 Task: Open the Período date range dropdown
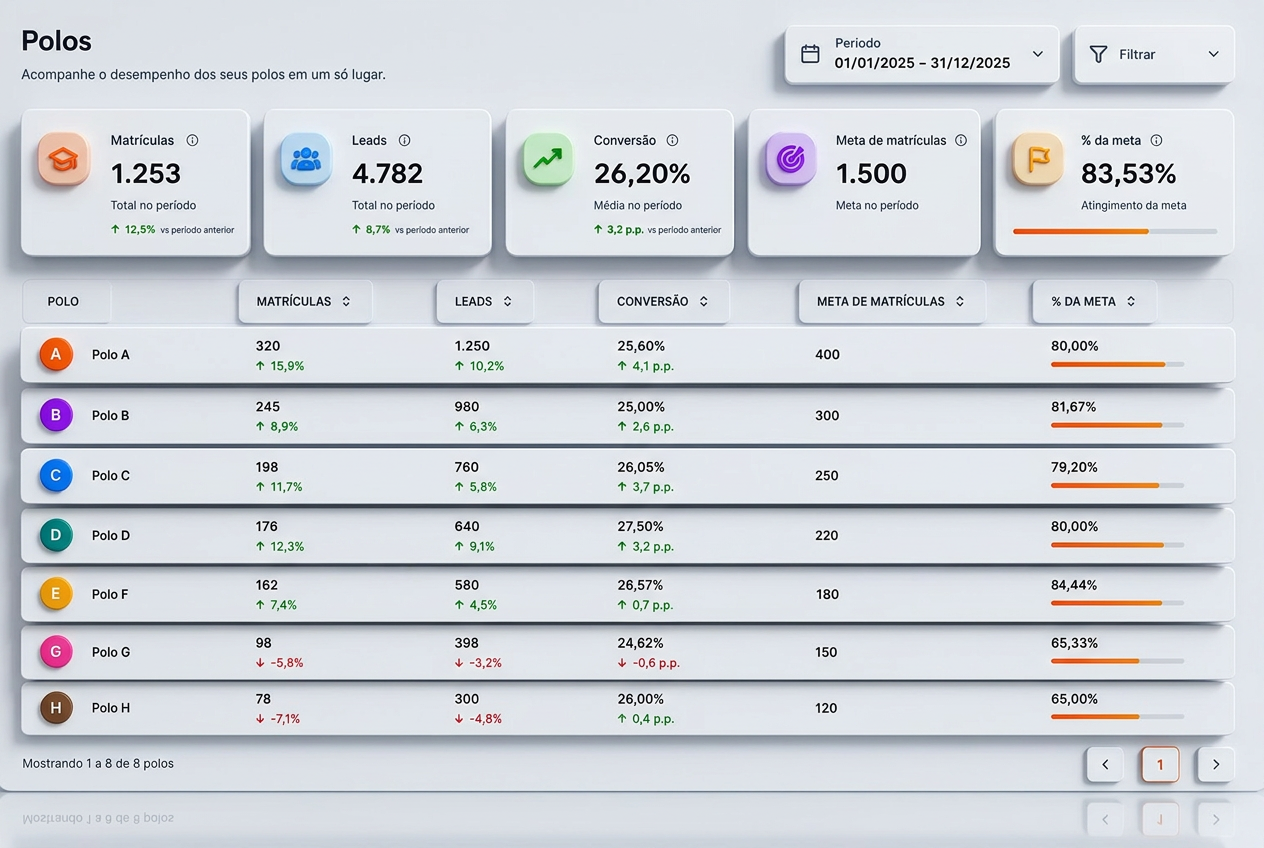(921, 54)
